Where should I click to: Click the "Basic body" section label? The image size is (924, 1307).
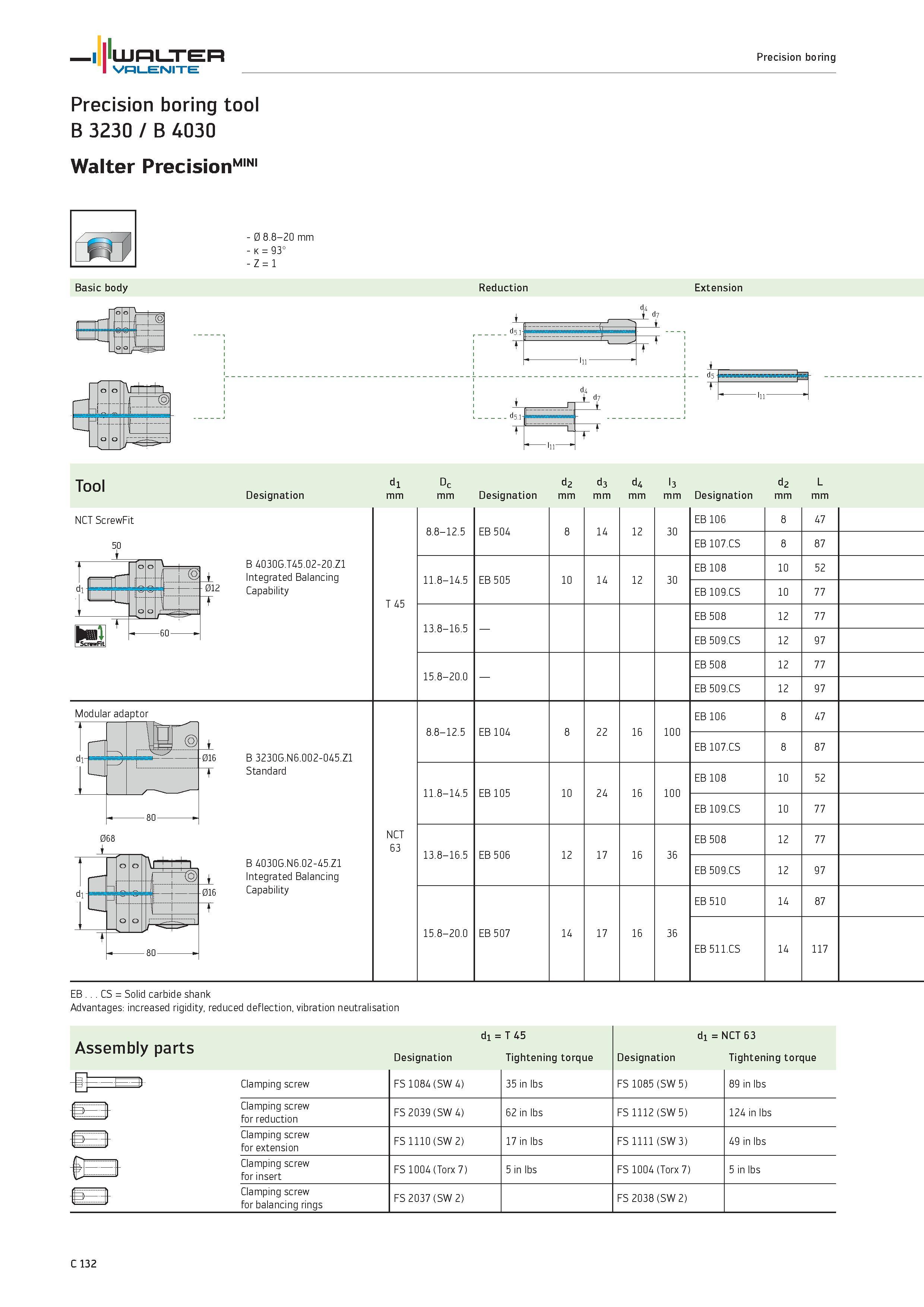[x=101, y=288]
